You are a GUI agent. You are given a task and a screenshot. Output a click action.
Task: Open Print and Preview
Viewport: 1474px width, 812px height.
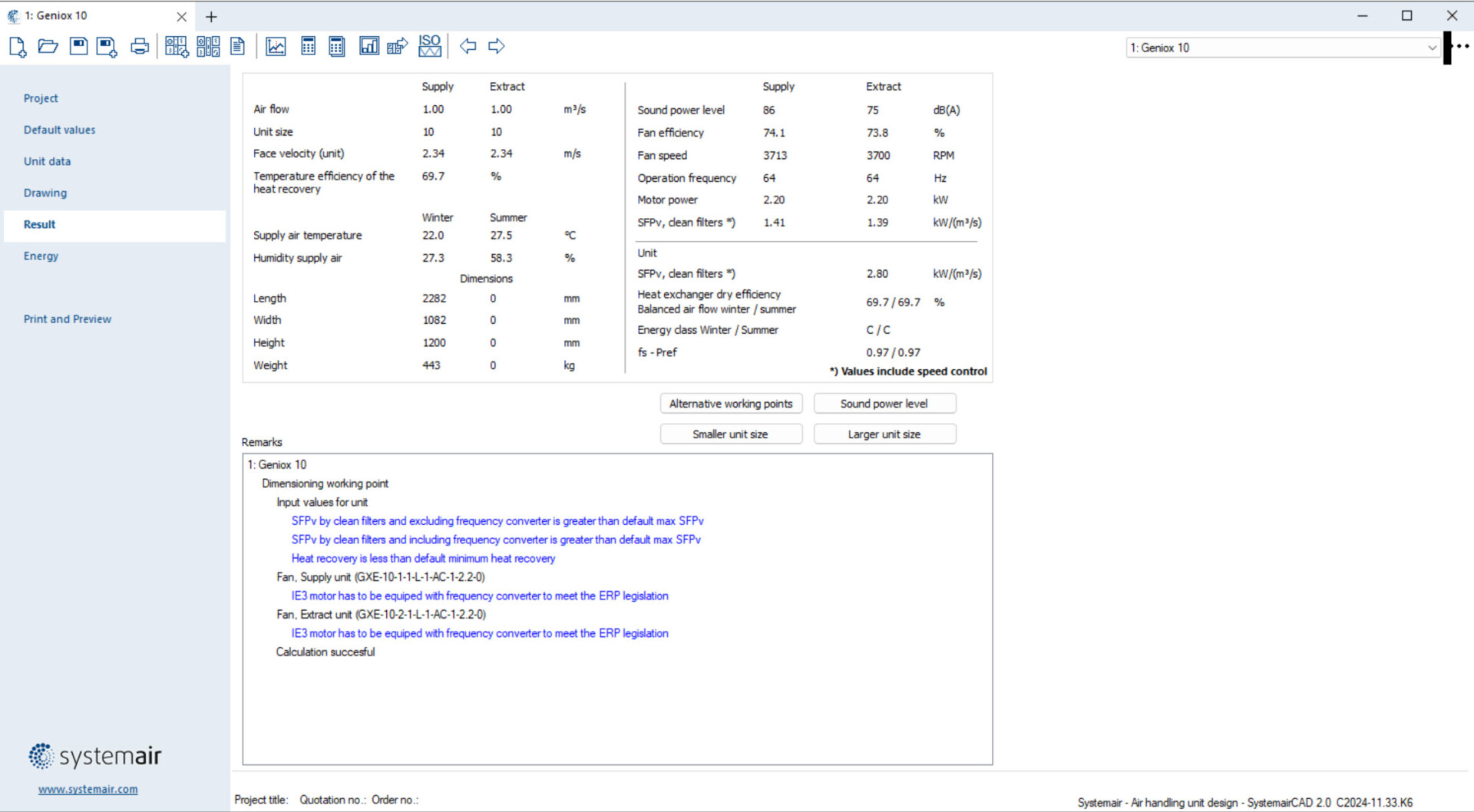tap(68, 319)
